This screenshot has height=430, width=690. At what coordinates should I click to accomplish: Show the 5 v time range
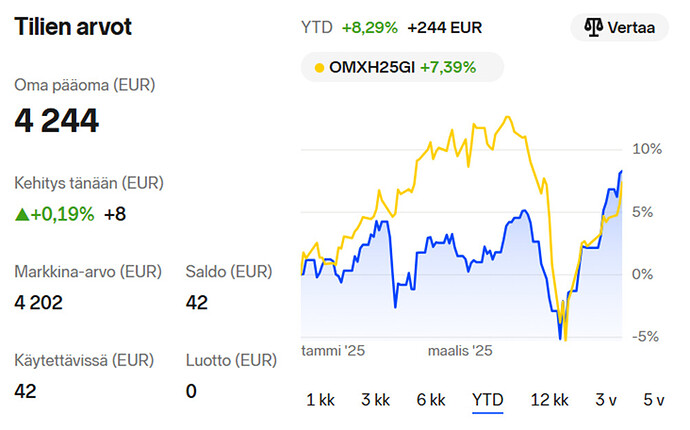[x=654, y=400]
